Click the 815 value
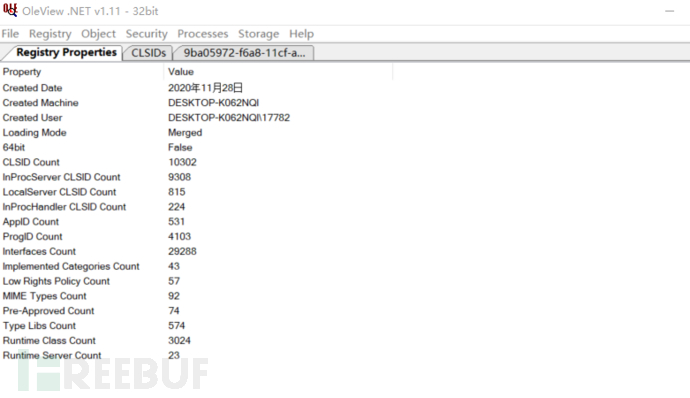The width and height of the screenshot is (690, 398). click(x=176, y=192)
